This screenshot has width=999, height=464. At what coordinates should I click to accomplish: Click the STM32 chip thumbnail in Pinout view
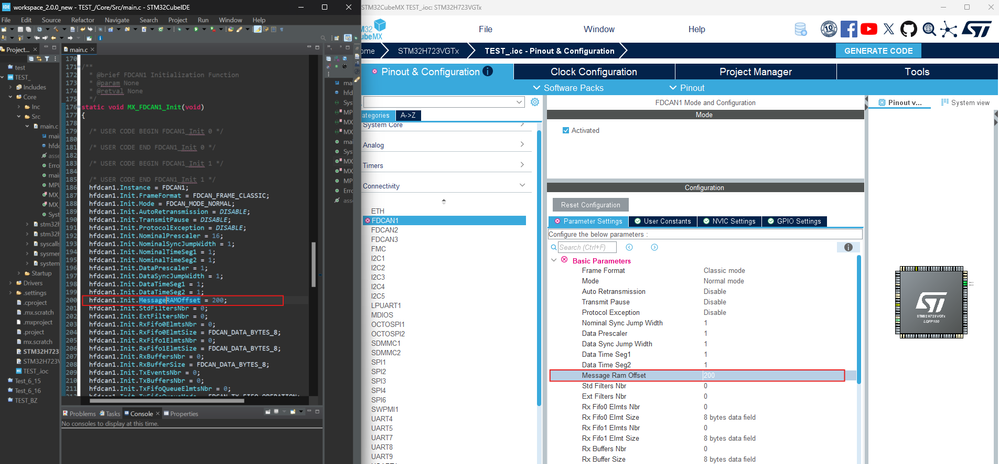[931, 302]
